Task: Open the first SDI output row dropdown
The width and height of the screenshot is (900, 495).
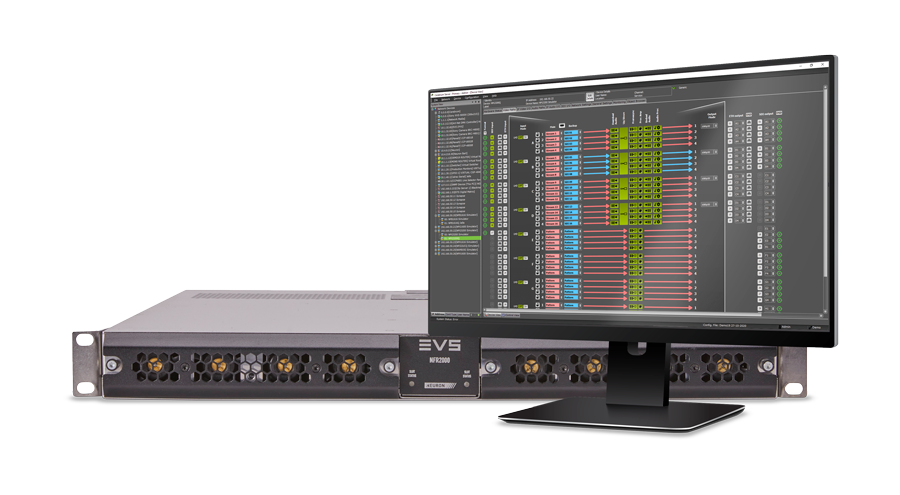Action: click(x=769, y=122)
